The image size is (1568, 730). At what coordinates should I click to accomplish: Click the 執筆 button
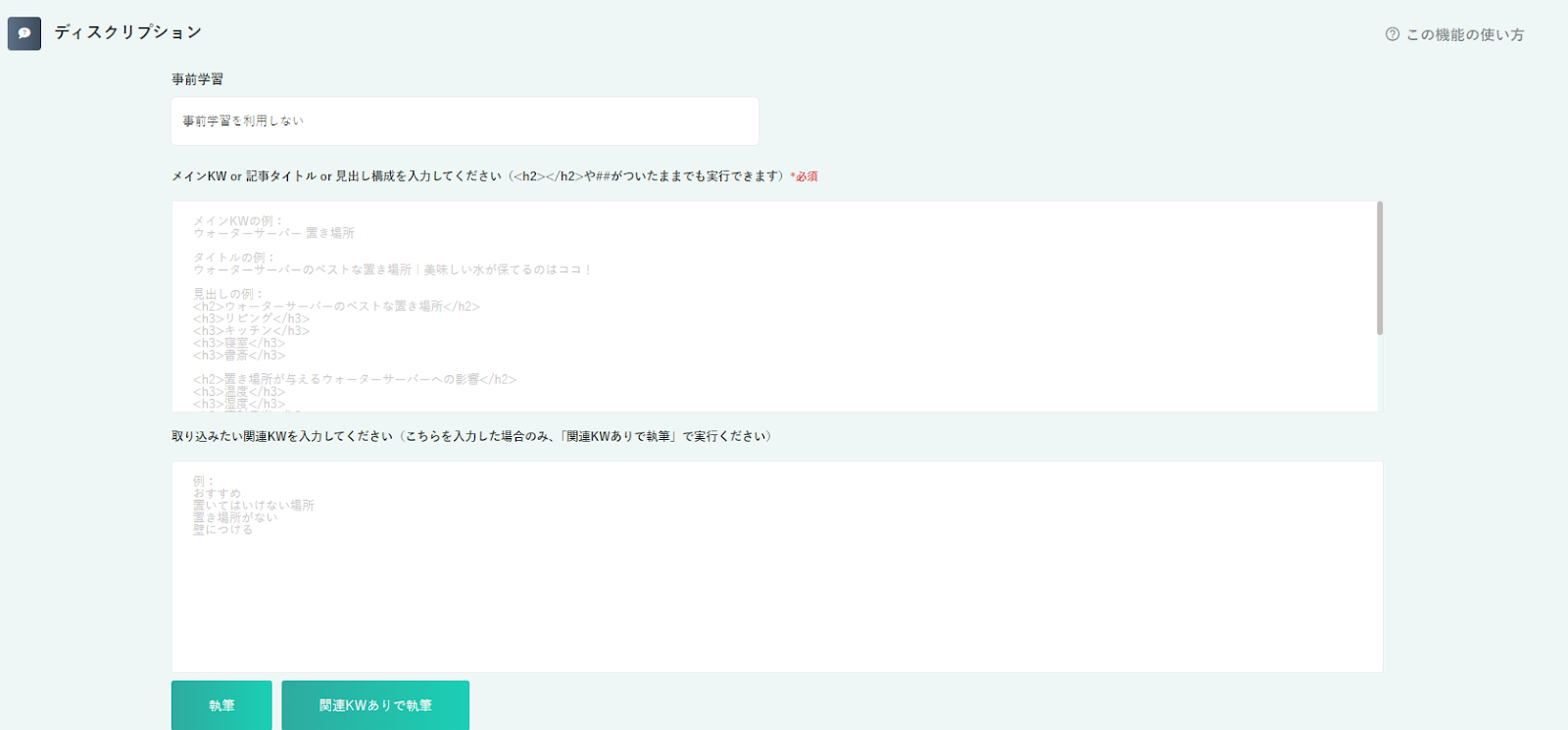tap(221, 705)
